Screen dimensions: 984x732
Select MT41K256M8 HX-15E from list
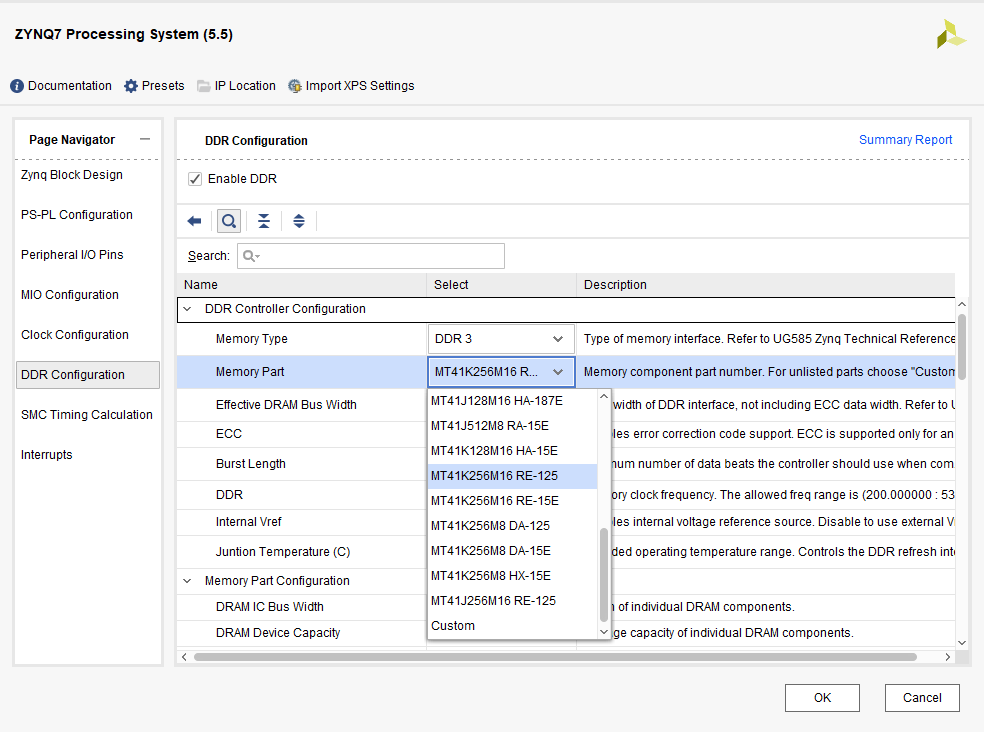(x=513, y=576)
